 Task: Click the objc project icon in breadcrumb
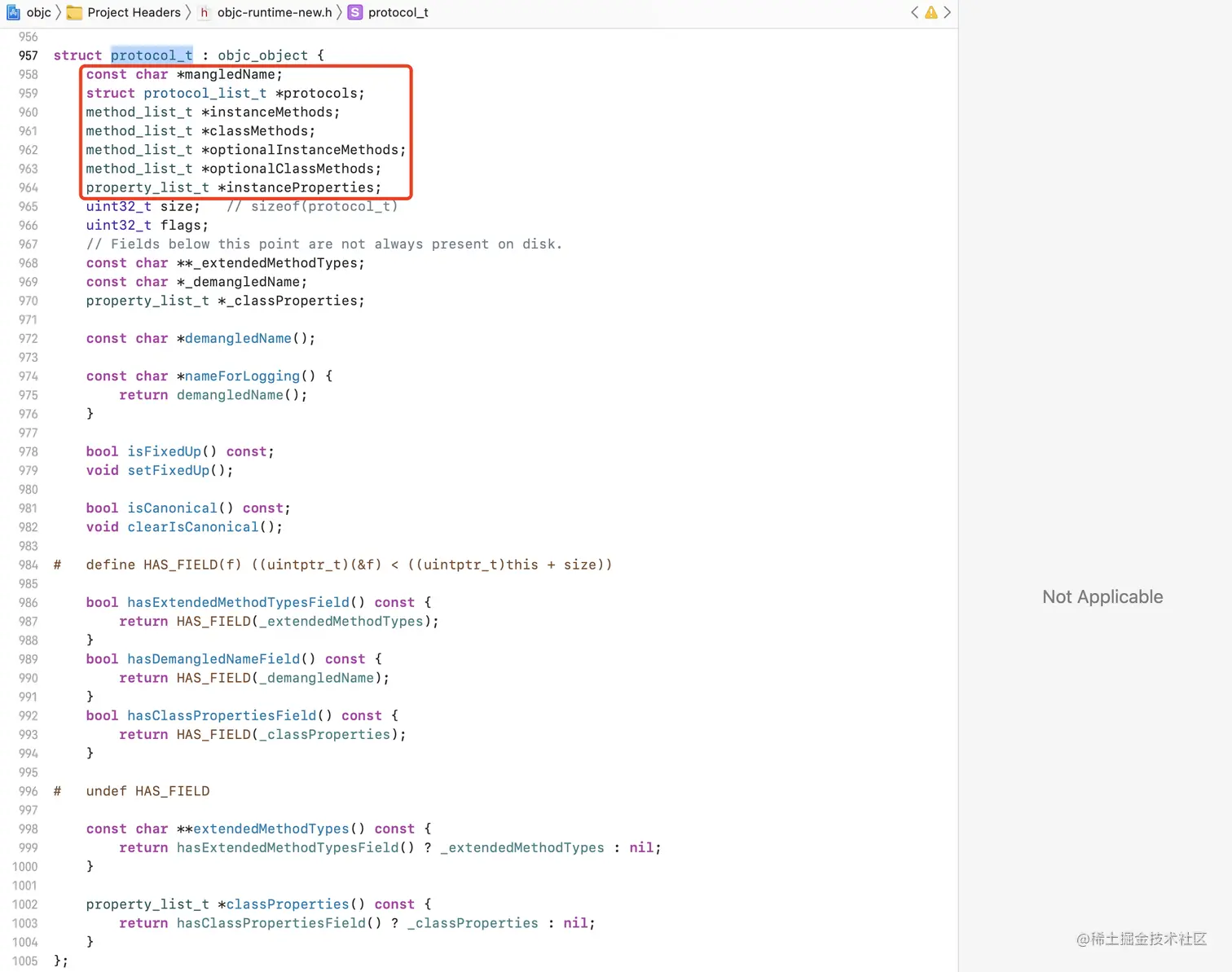(x=13, y=12)
